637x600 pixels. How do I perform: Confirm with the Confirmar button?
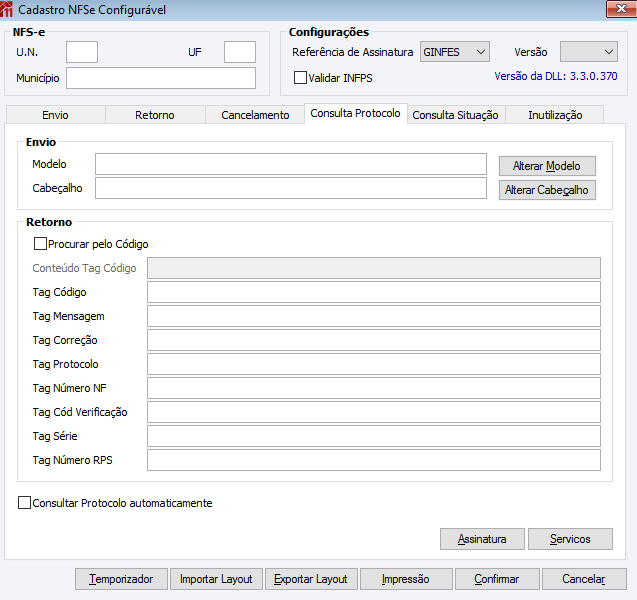pos(497,578)
